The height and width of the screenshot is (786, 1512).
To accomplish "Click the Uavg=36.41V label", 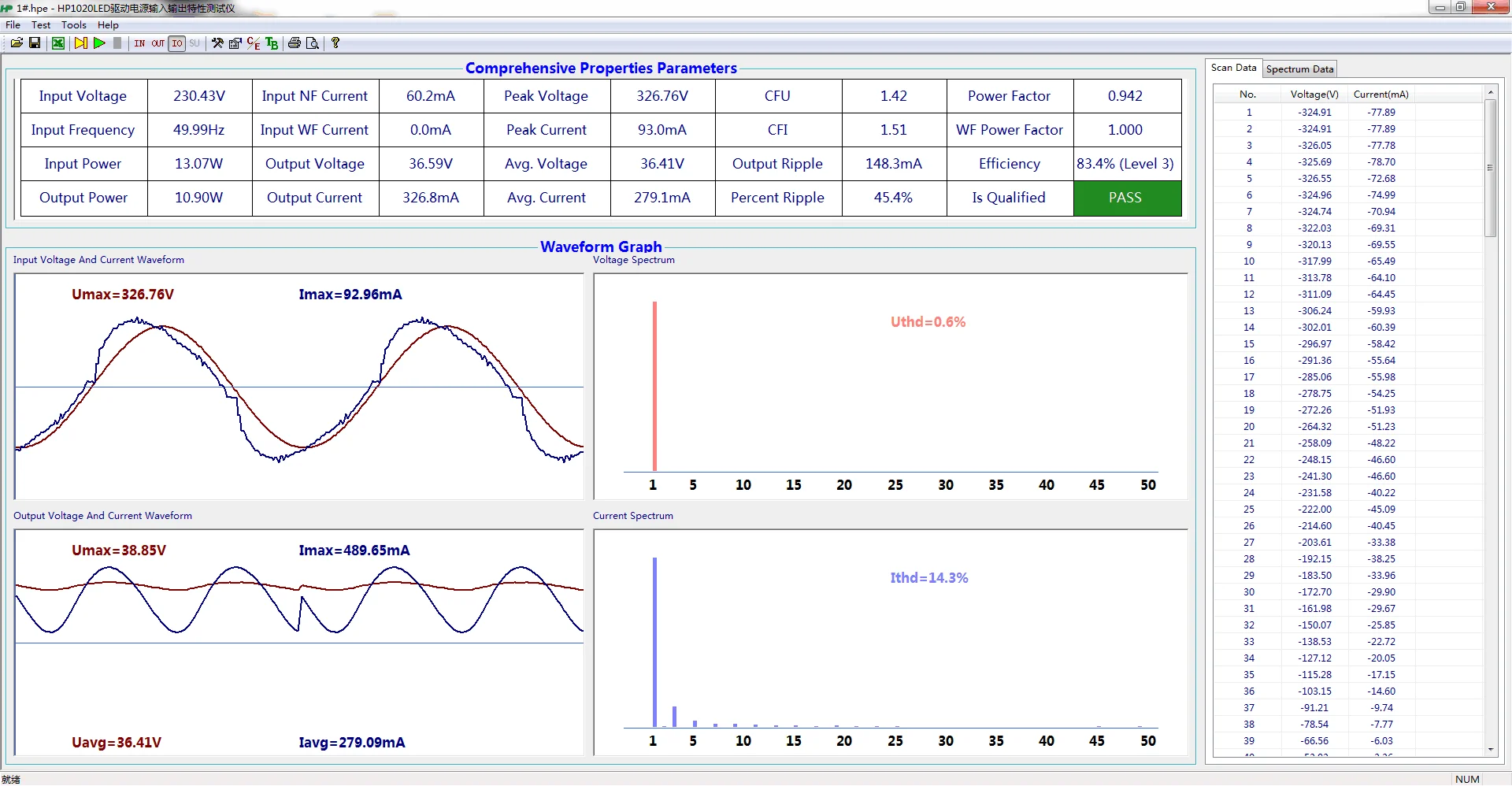I will (x=117, y=743).
